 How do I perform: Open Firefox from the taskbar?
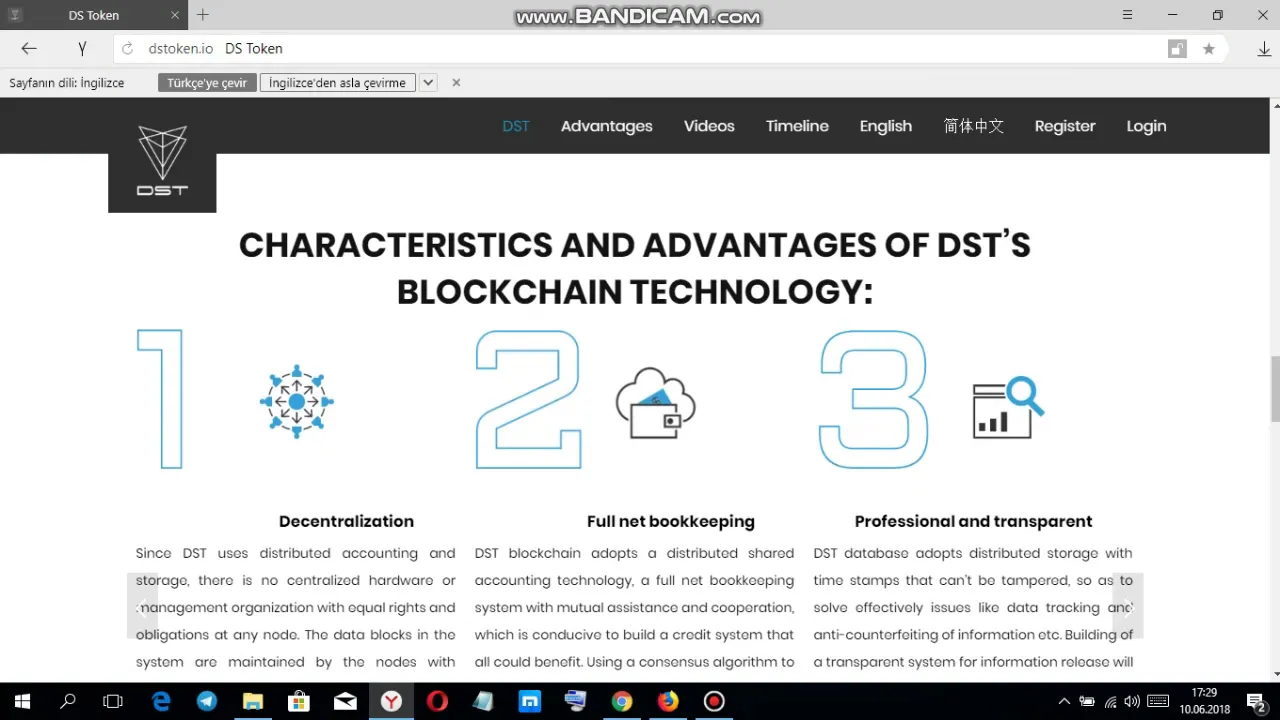668,701
